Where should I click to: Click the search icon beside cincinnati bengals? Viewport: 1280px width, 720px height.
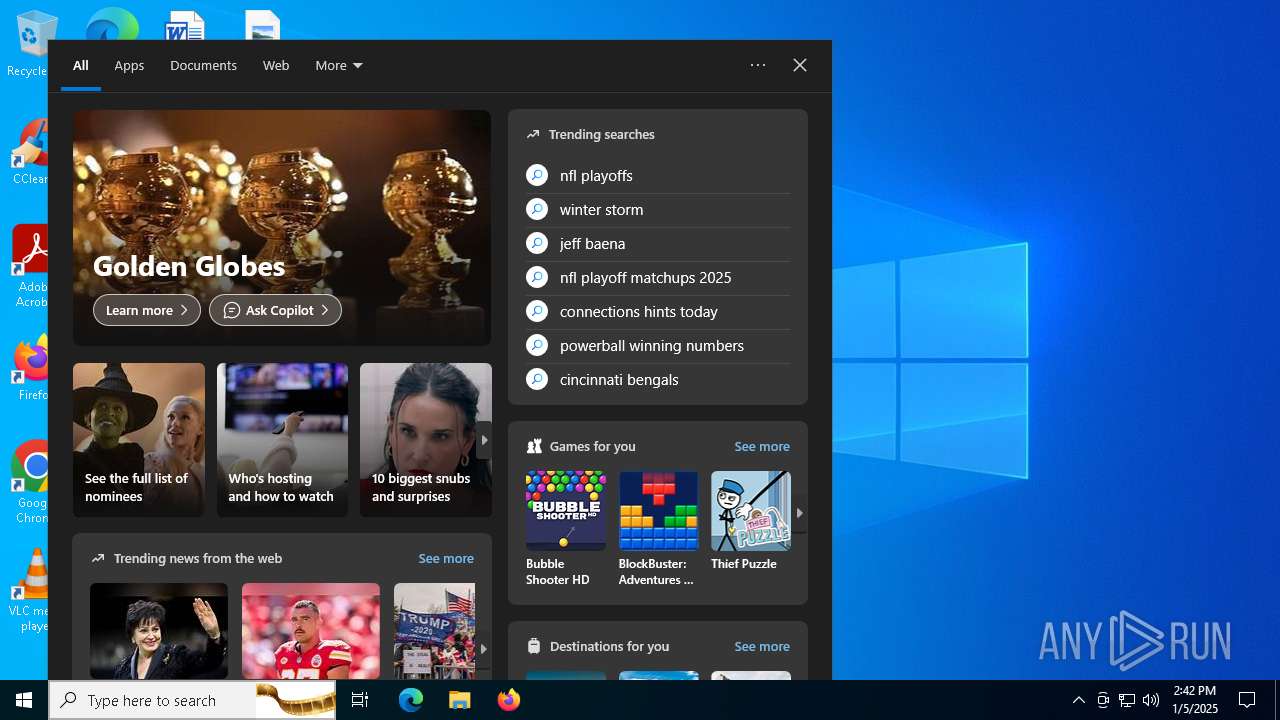[x=537, y=379]
